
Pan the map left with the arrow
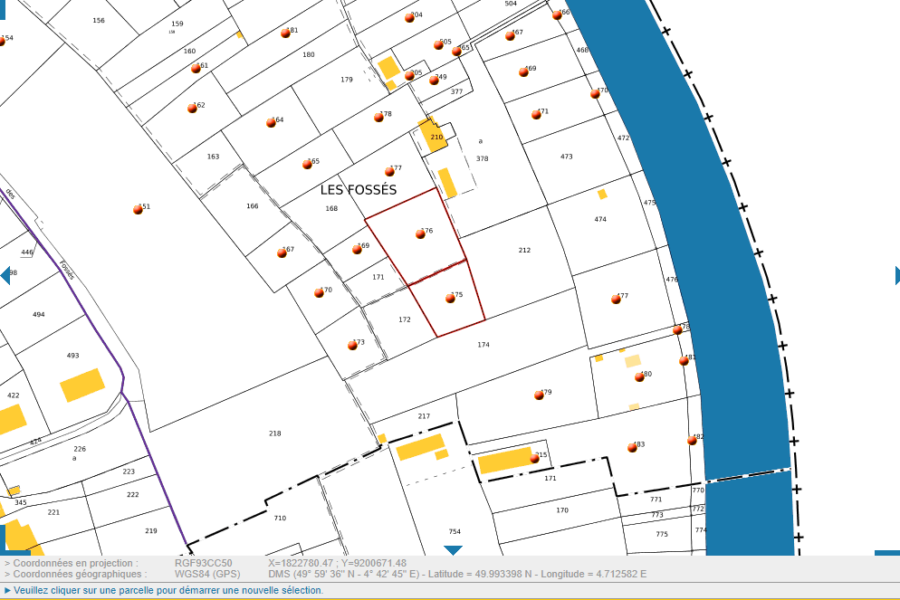tap(5, 276)
